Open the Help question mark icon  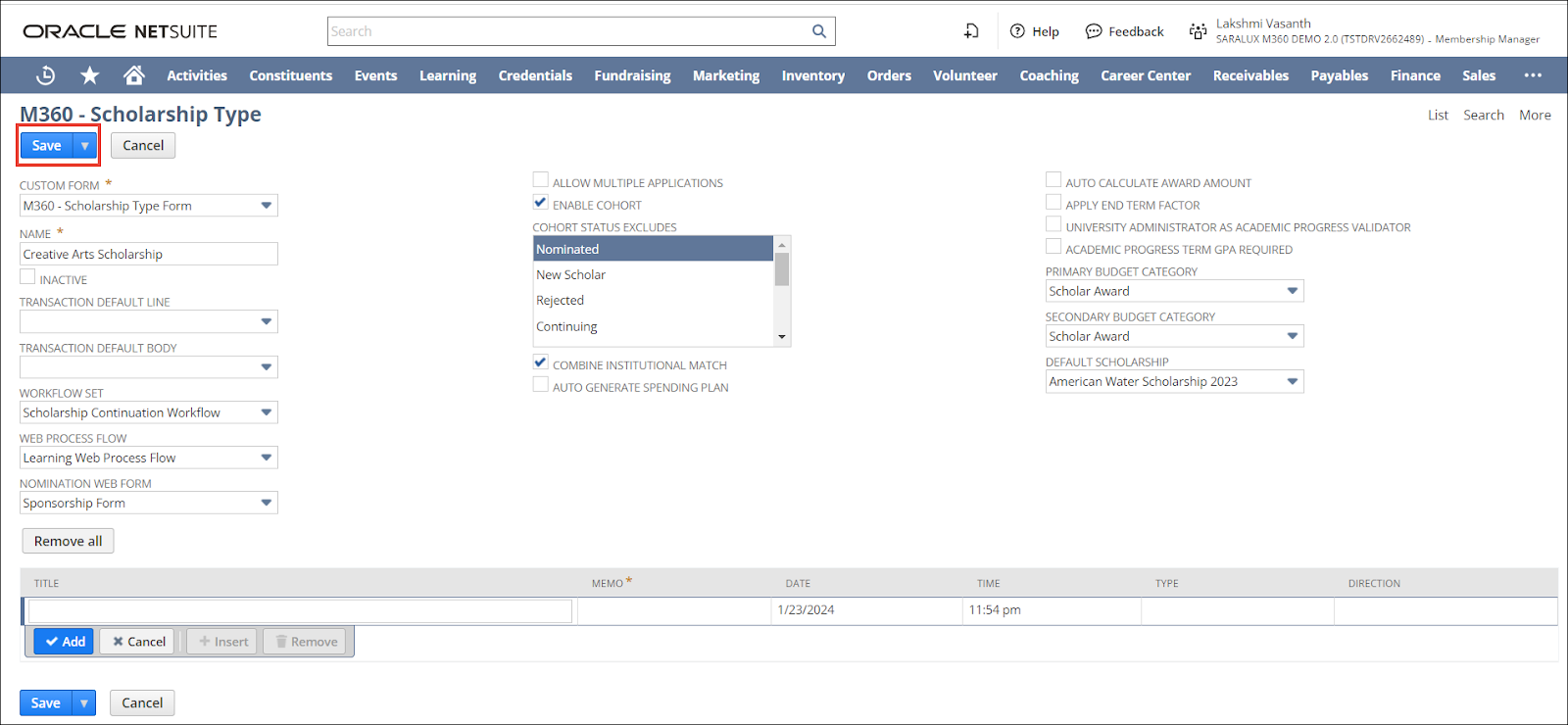[1017, 31]
